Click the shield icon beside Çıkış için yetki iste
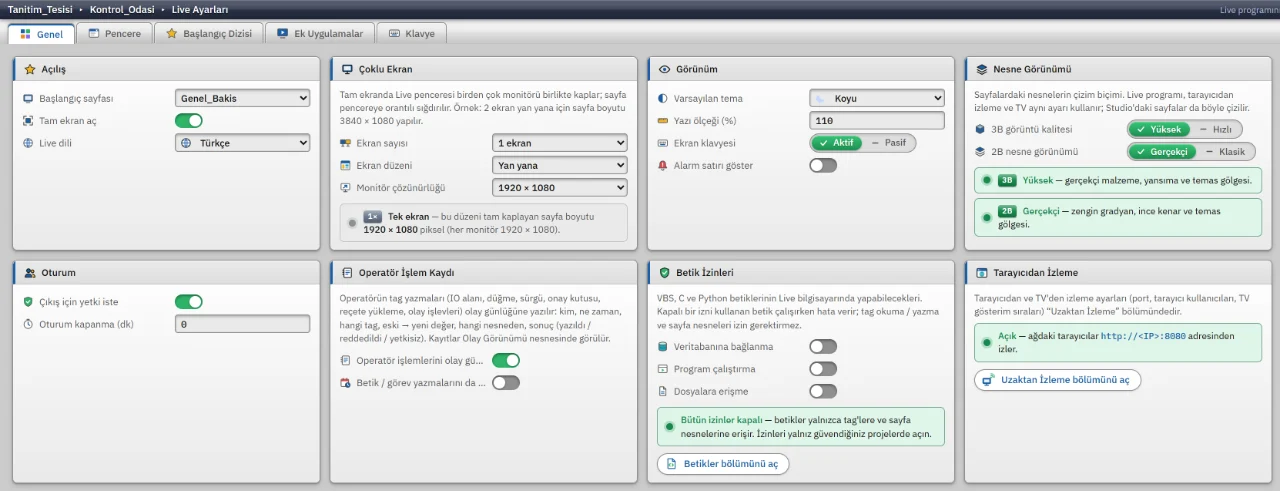This screenshot has height=491, width=1280. click(x=28, y=302)
